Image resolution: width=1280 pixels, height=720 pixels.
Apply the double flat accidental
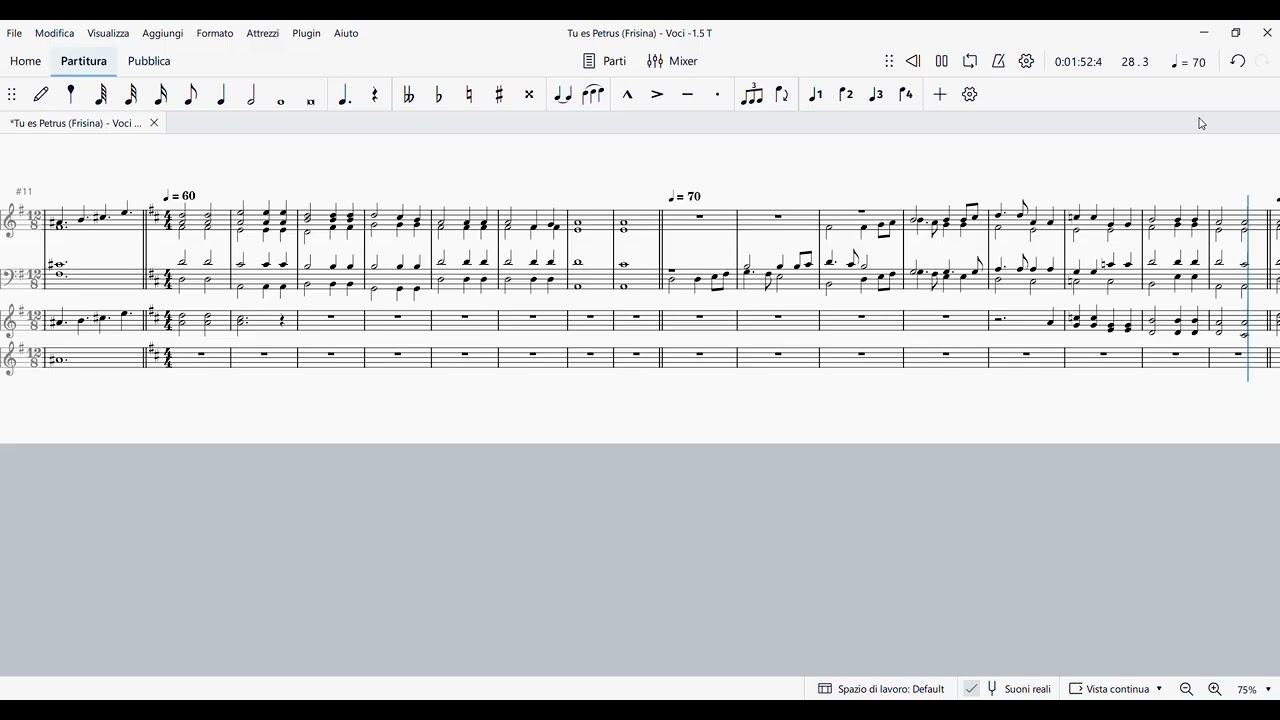coord(408,94)
